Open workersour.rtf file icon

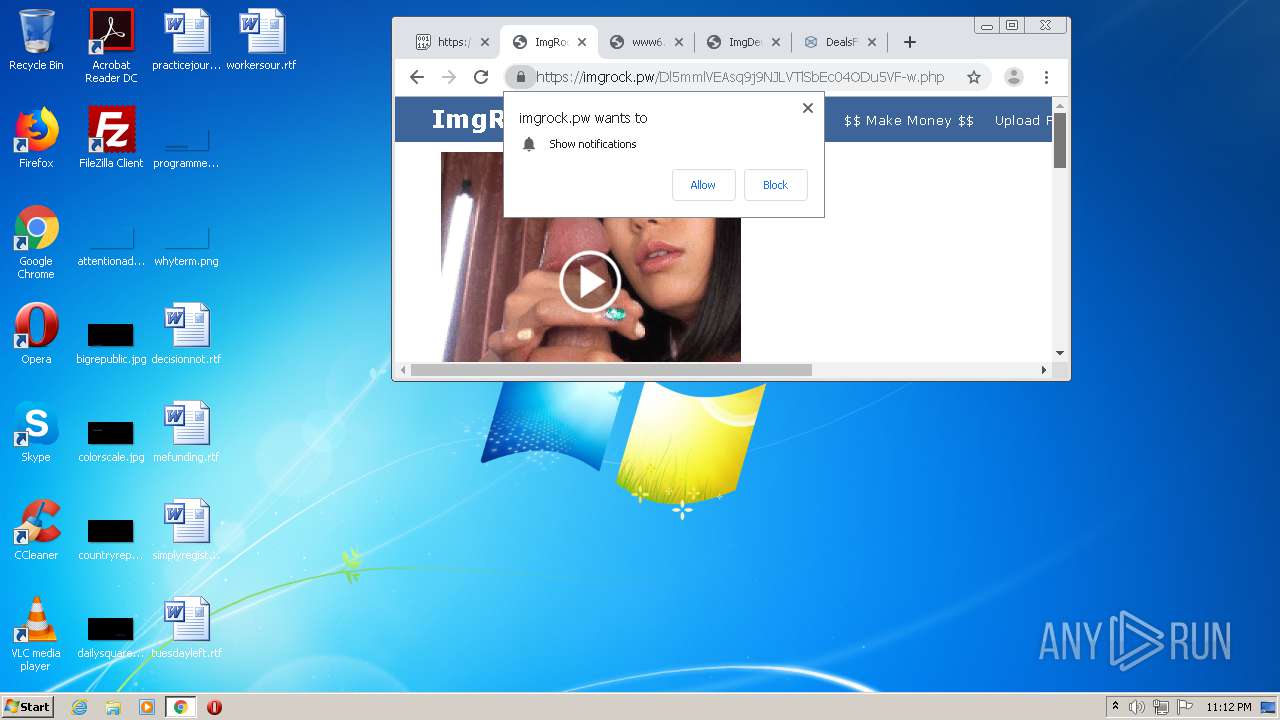click(261, 40)
